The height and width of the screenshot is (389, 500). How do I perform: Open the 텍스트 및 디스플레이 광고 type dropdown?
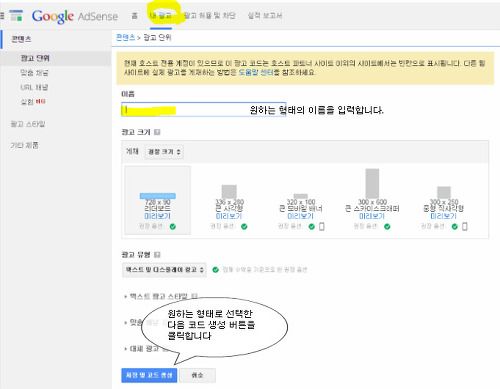click(x=164, y=270)
